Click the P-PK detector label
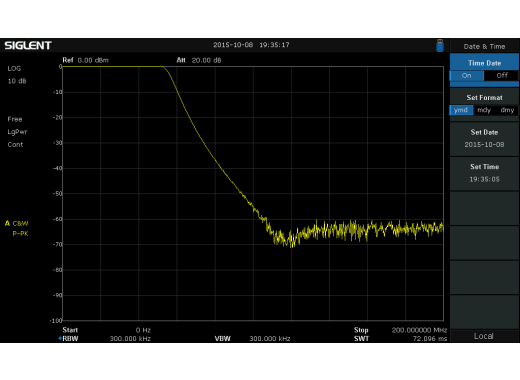 click(x=20, y=234)
